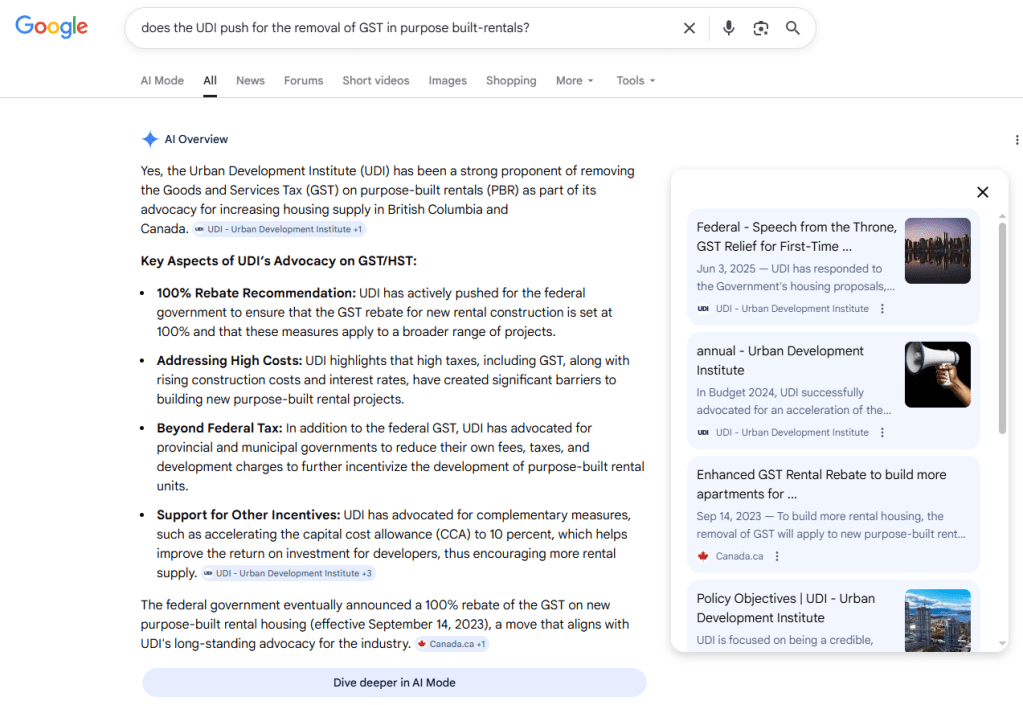Open AI Overview three-dot options menu
The height and width of the screenshot is (705, 1023).
(1016, 140)
